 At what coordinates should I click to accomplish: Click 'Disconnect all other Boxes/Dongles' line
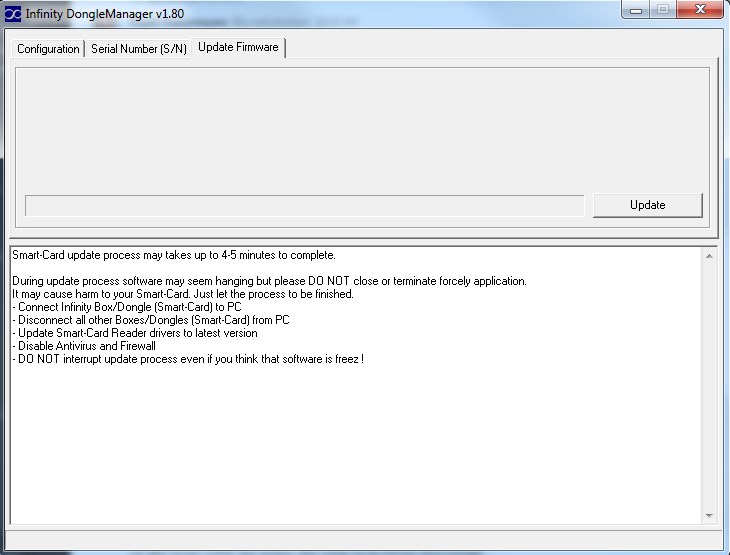[x=151, y=320]
